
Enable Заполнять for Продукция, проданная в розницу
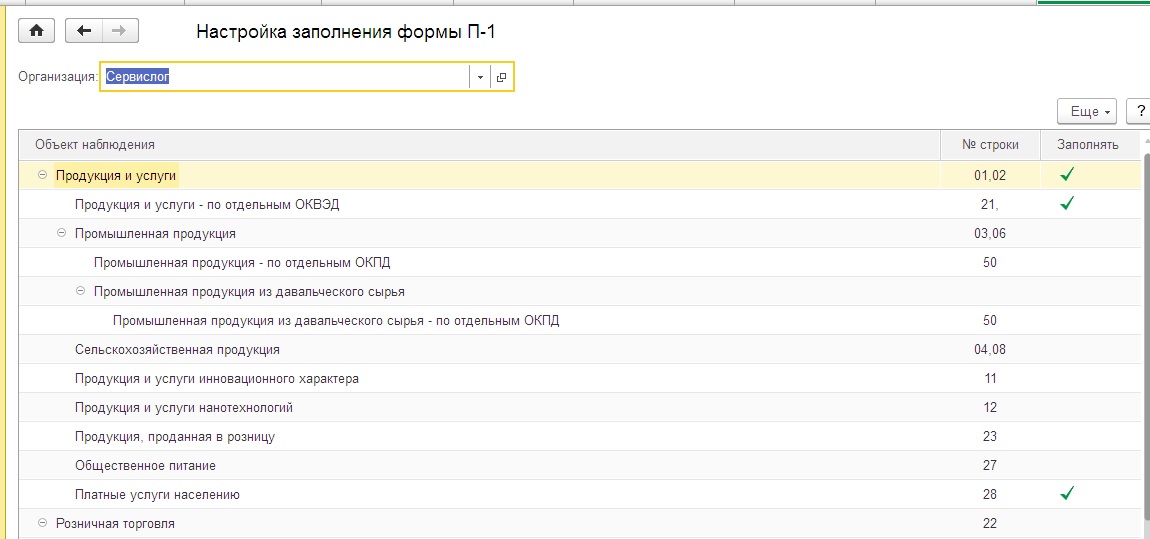pyautogui.click(x=1090, y=436)
